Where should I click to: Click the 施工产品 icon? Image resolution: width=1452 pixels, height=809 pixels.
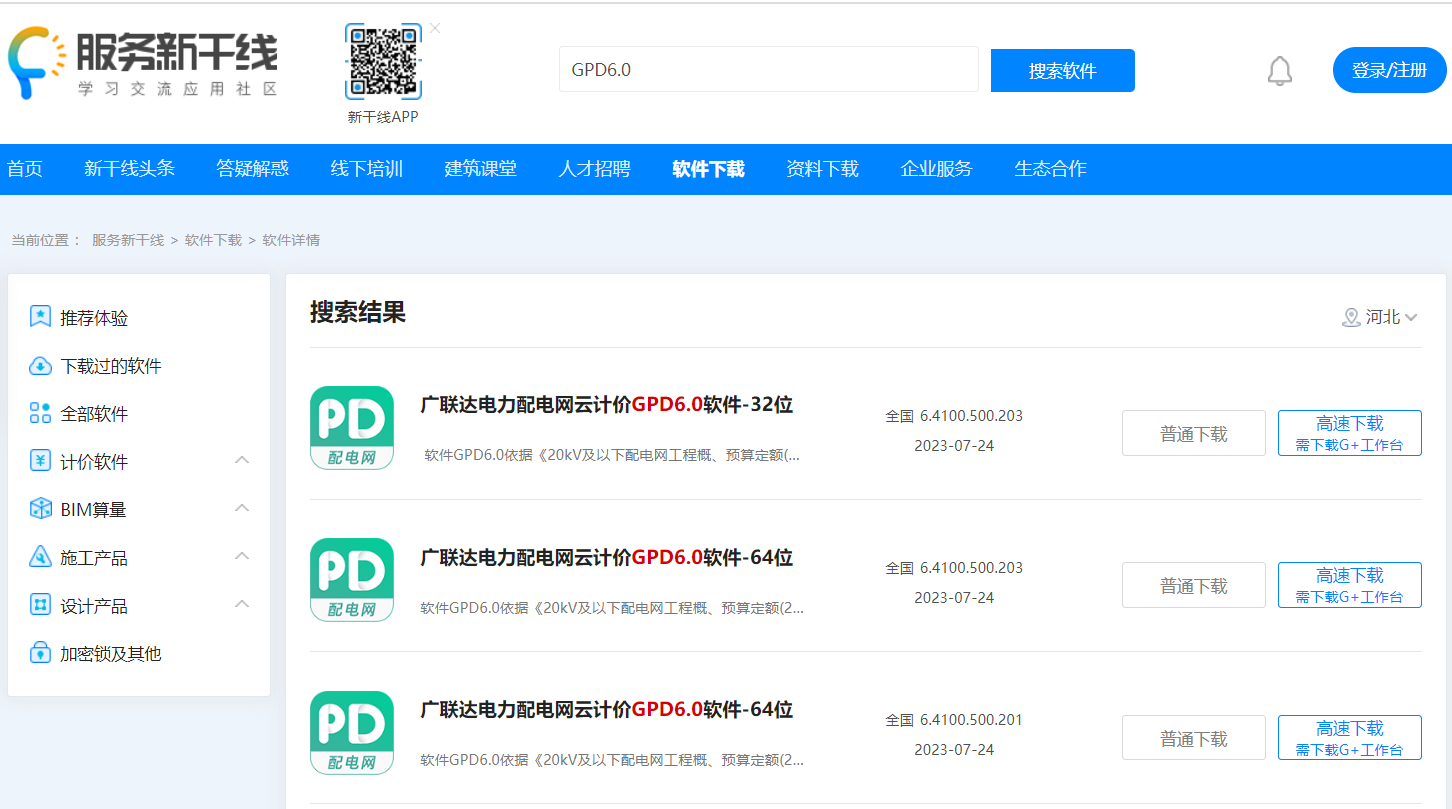tap(40, 557)
